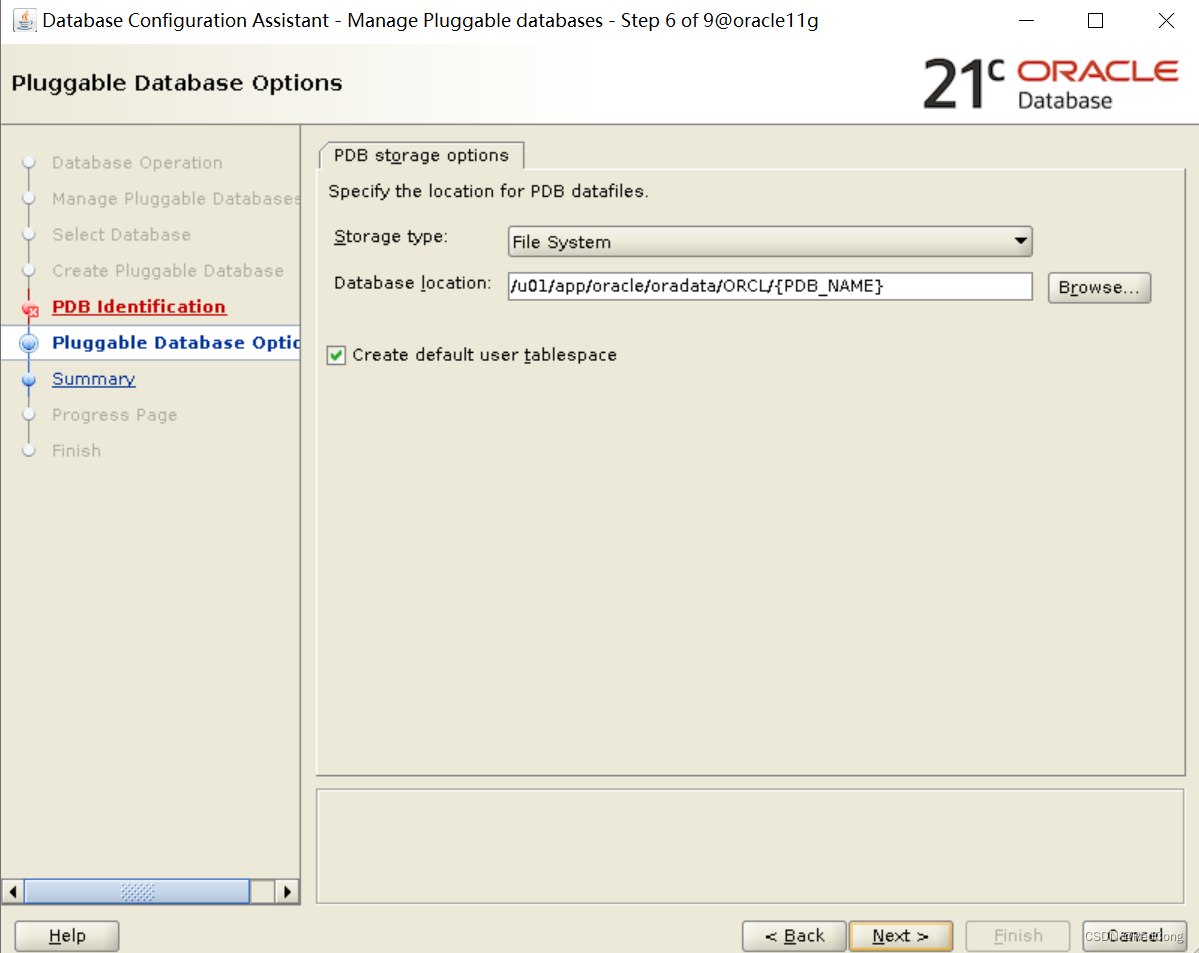This screenshot has height=953, width=1199.
Task: Toggle Create default user tablespace checkbox
Action: pos(336,355)
